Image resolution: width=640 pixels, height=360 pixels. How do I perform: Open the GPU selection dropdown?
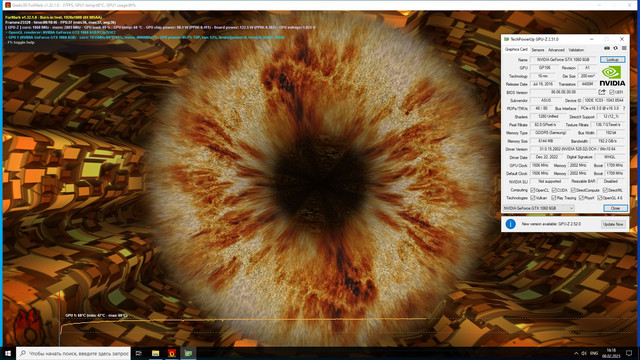coord(538,208)
